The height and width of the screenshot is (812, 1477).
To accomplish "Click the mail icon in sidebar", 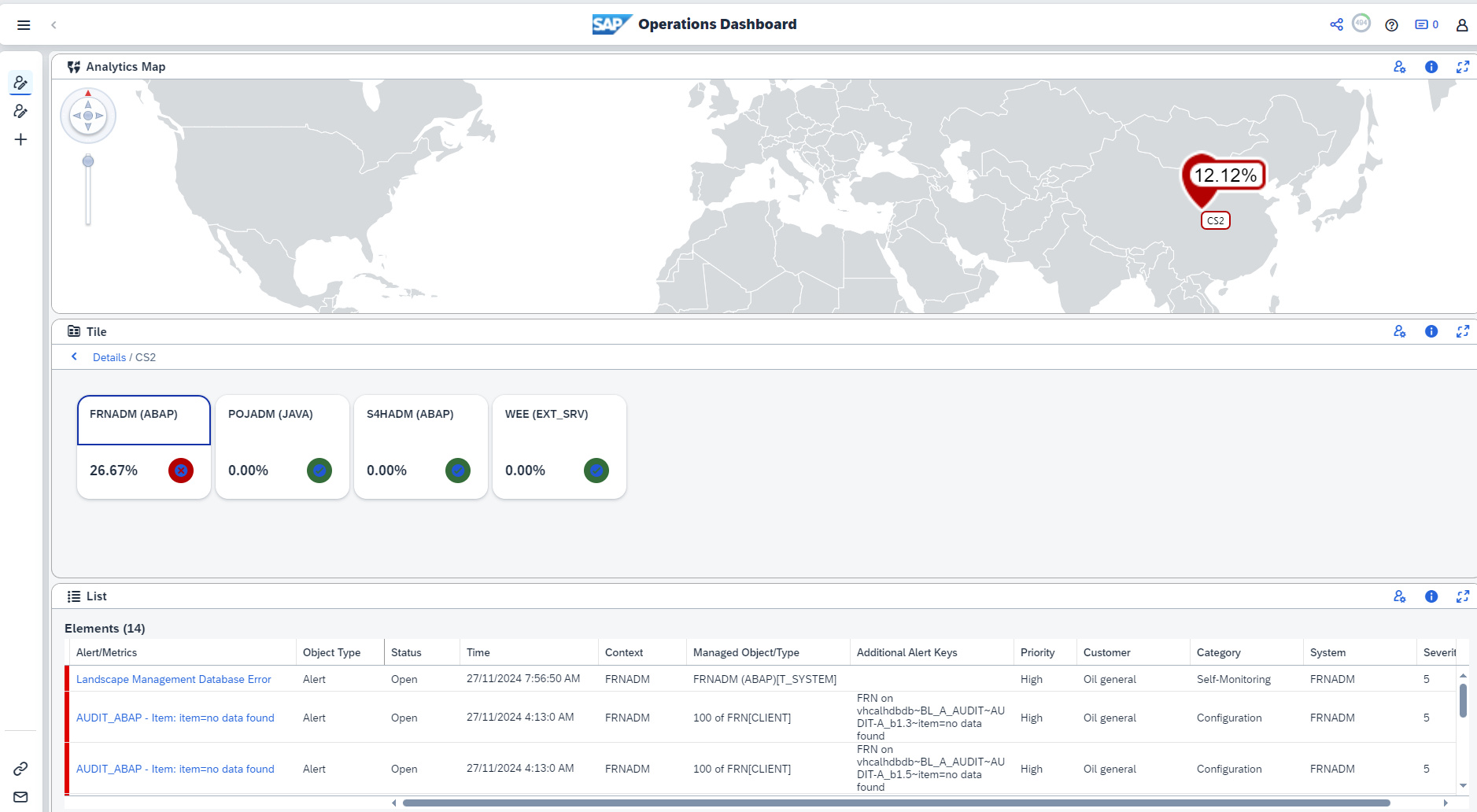I will tap(20, 797).
